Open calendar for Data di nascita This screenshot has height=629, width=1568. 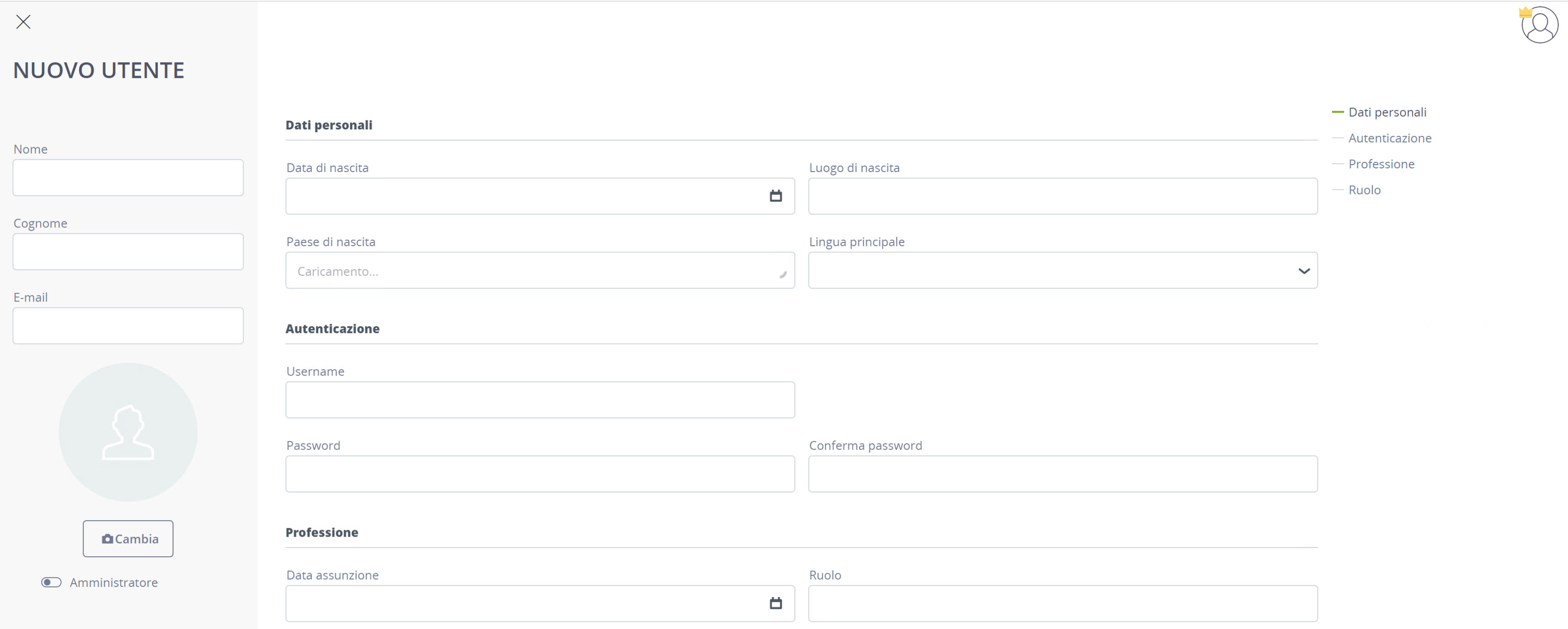click(x=776, y=196)
